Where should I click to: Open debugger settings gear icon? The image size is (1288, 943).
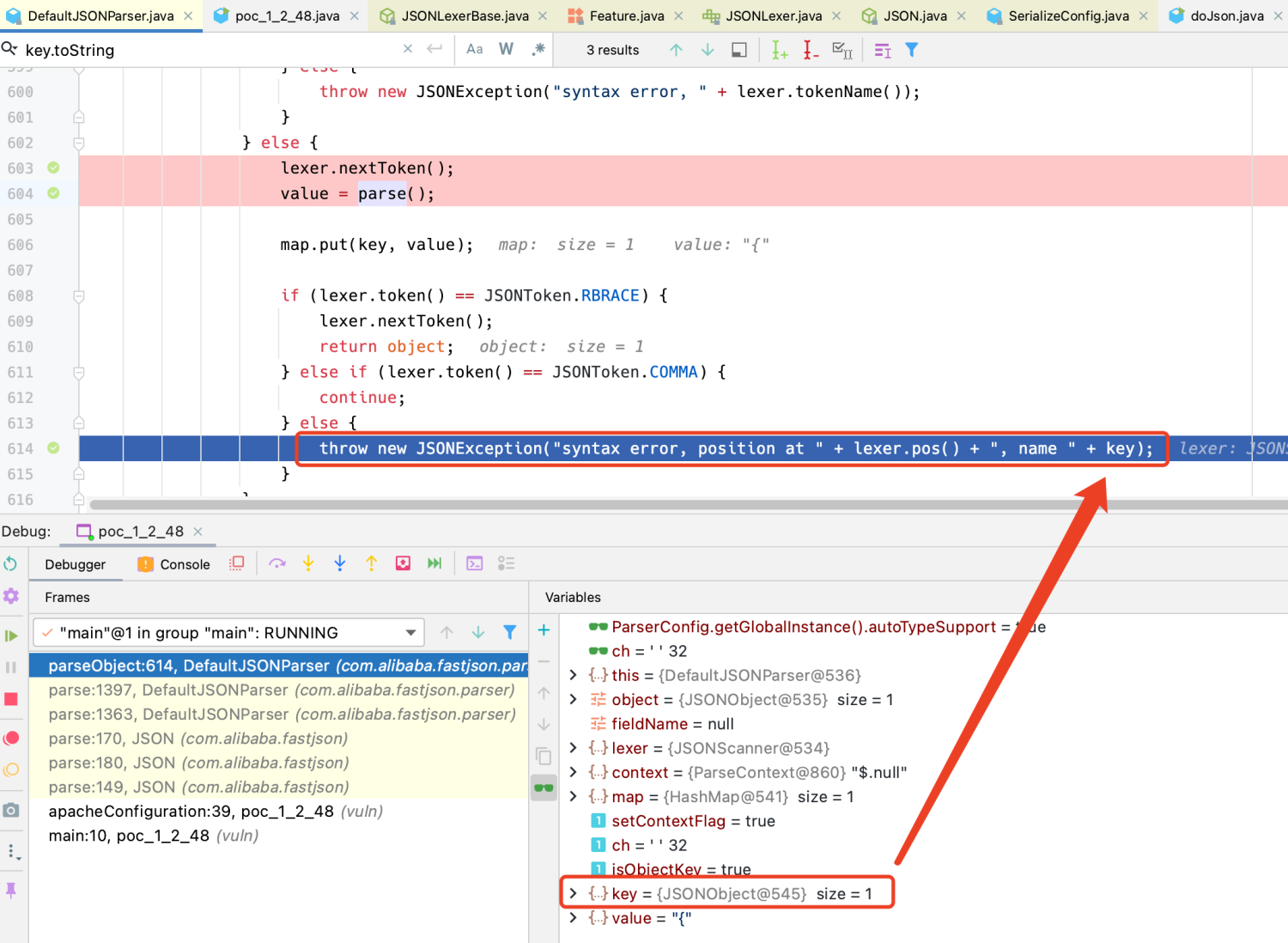coord(10,595)
